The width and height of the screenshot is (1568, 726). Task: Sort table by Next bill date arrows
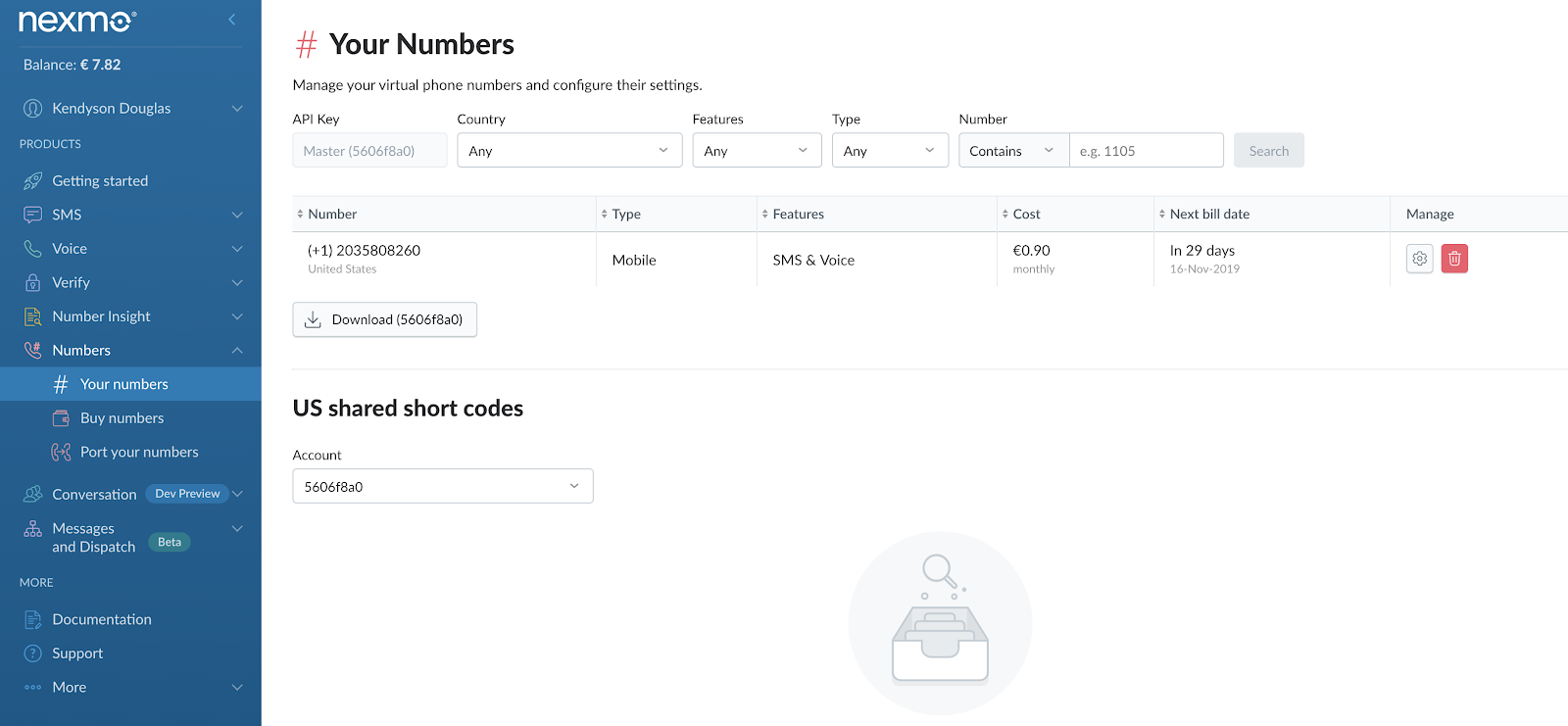(x=1162, y=214)
